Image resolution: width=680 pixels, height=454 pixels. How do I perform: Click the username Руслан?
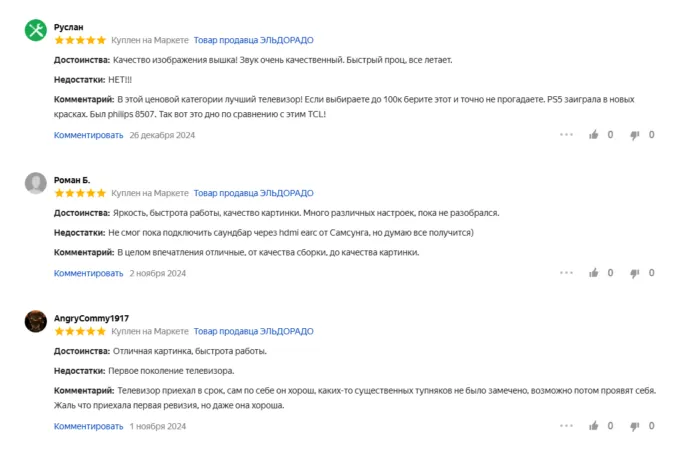click(x=69, y=27)
